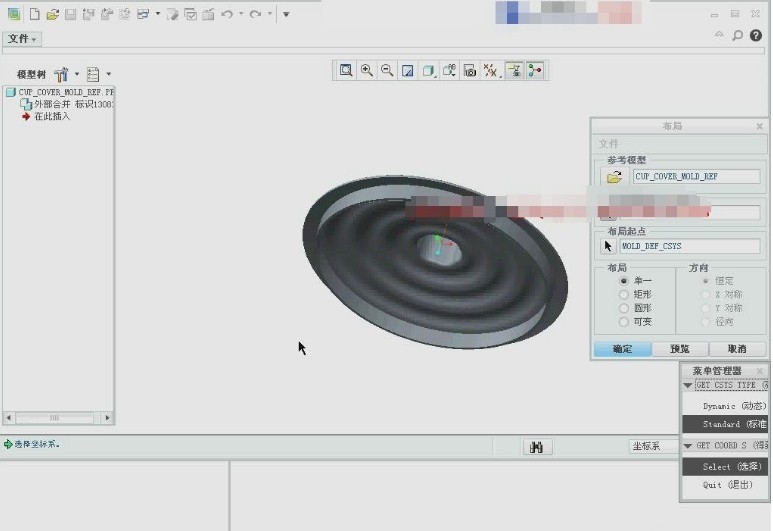Open a file with the folder icon in top toolbar
The height and width of the screenshot is (531, 773).
(x=52, y=14)
